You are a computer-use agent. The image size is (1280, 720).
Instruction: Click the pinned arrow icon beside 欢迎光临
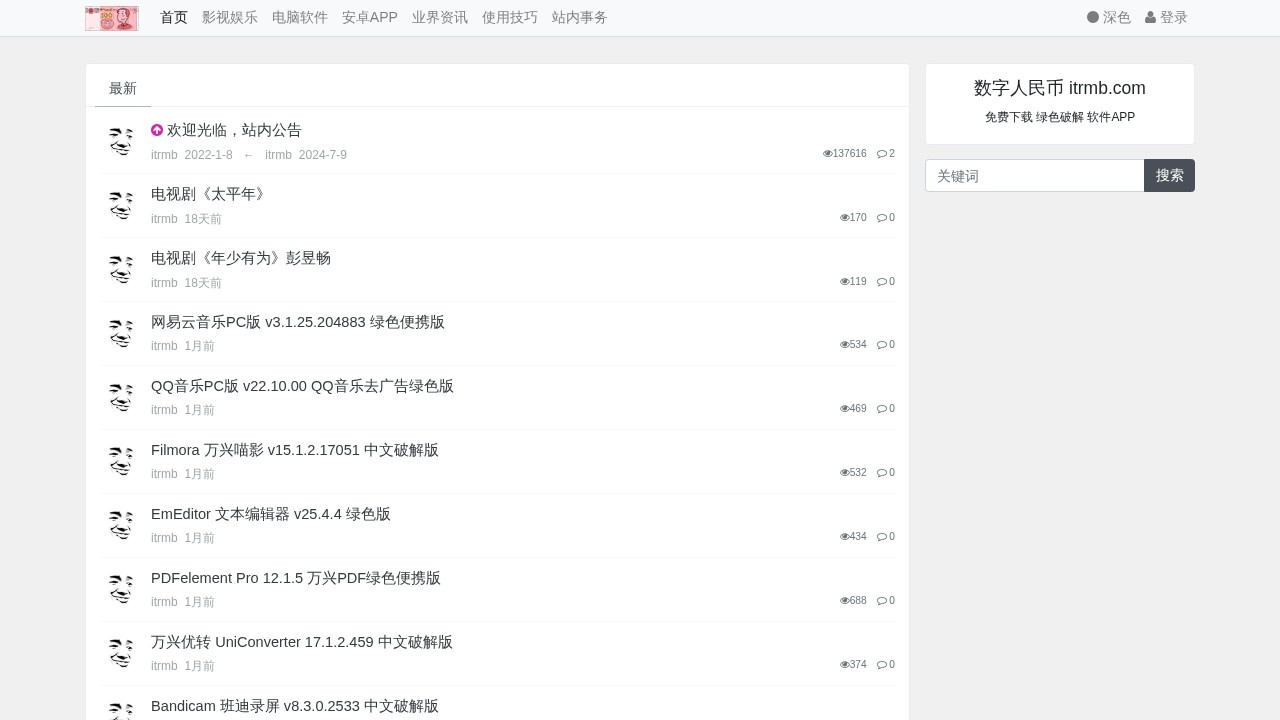tap(157, 130)
